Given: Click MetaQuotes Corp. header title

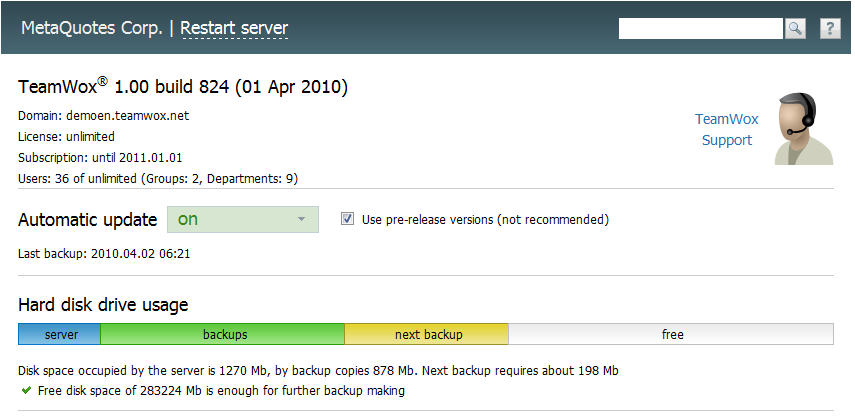Looking at the screenshot, I should click(x=92, y=28).
